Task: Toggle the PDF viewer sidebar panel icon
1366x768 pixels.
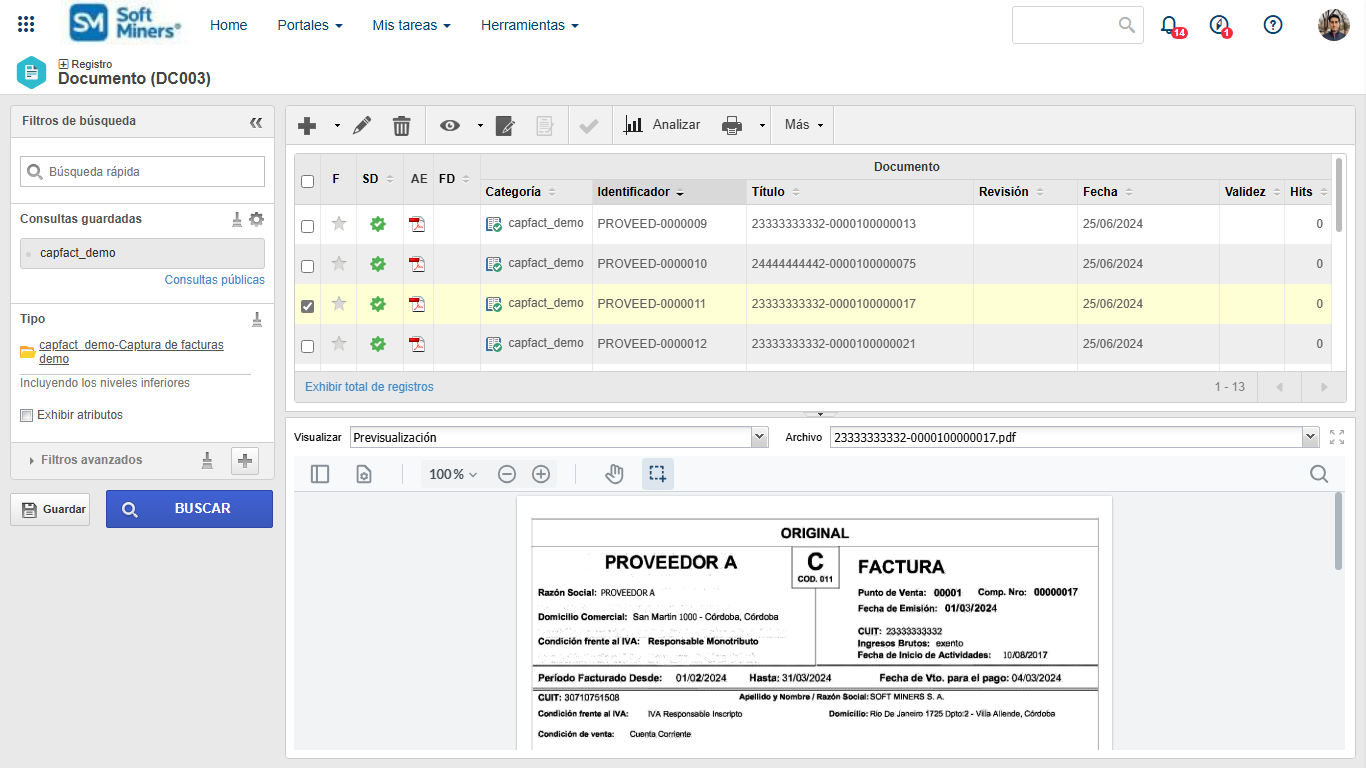Action: click(320, 474)
